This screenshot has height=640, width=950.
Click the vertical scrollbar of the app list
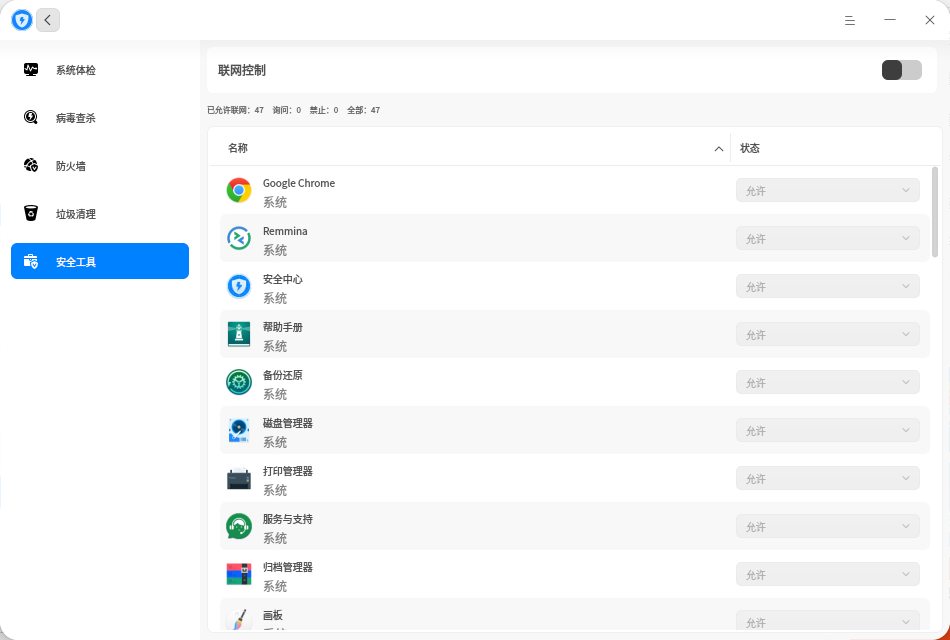934,212
